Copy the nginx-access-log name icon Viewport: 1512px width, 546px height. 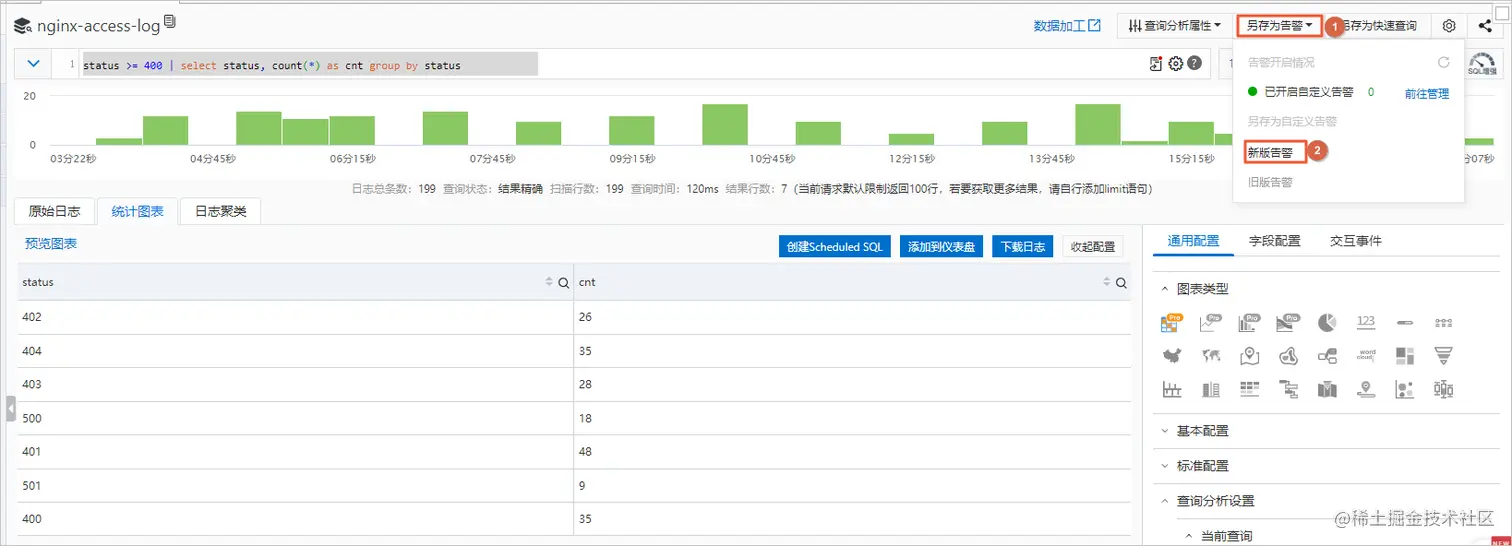[169, 22]
